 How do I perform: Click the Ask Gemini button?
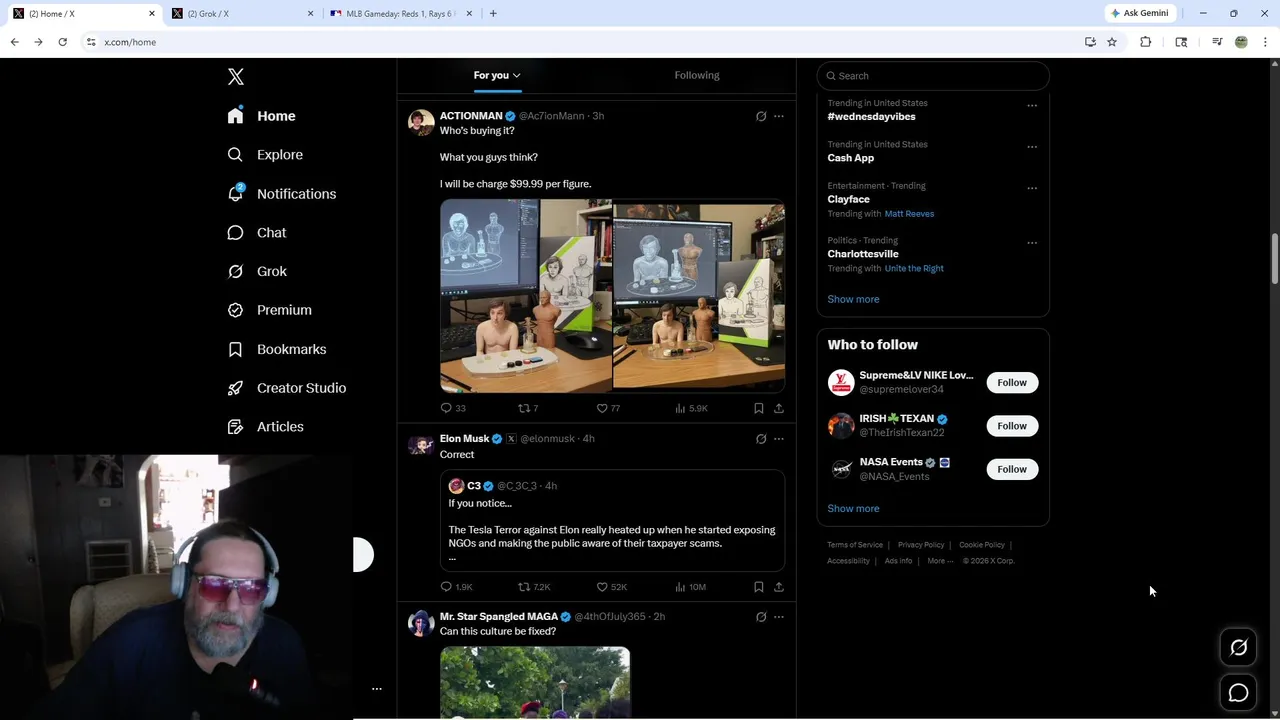[1139, 13]
